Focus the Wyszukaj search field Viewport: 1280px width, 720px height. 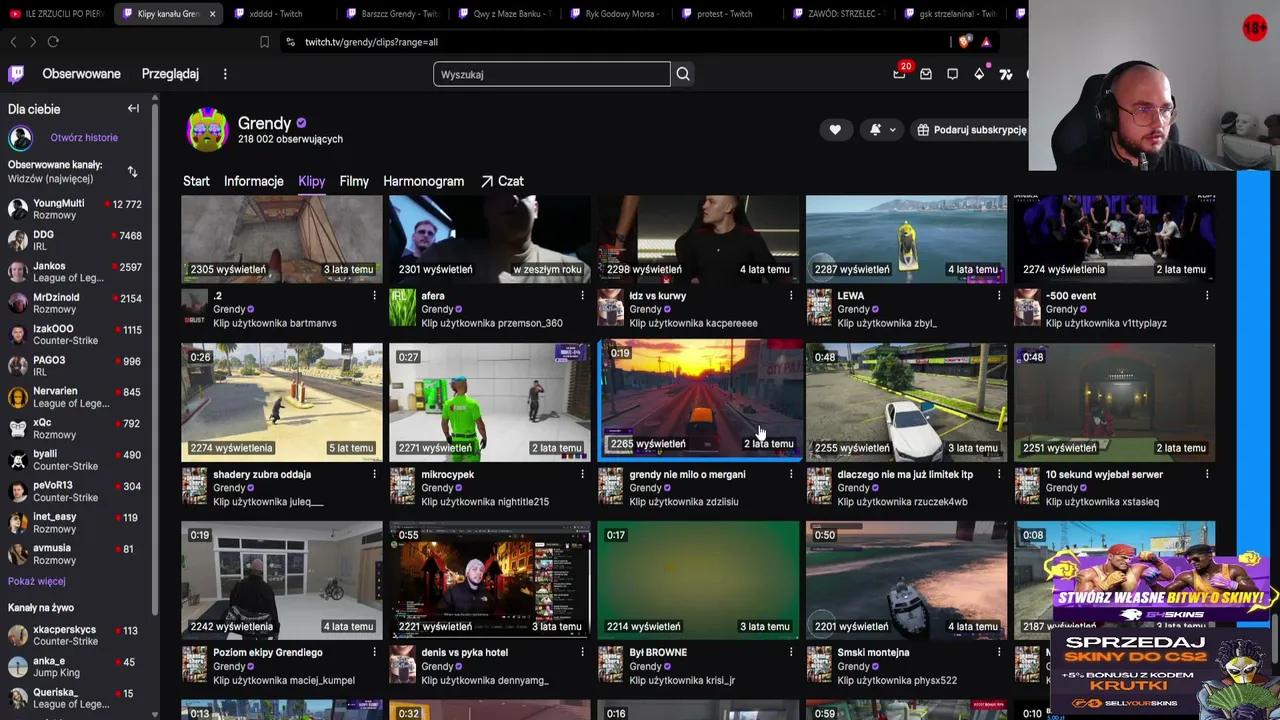552,74
